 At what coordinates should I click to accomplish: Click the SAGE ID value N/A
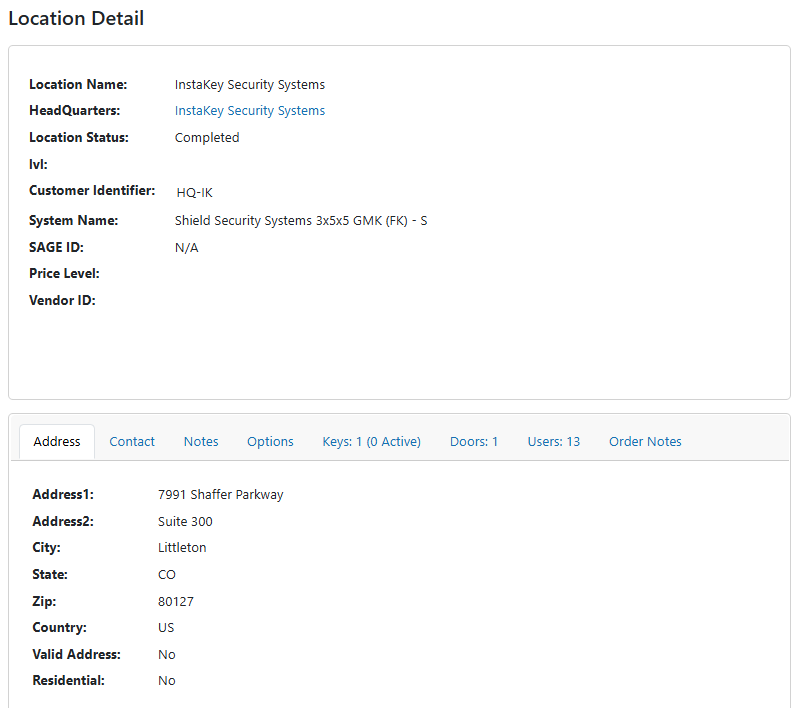pos(186,248)
